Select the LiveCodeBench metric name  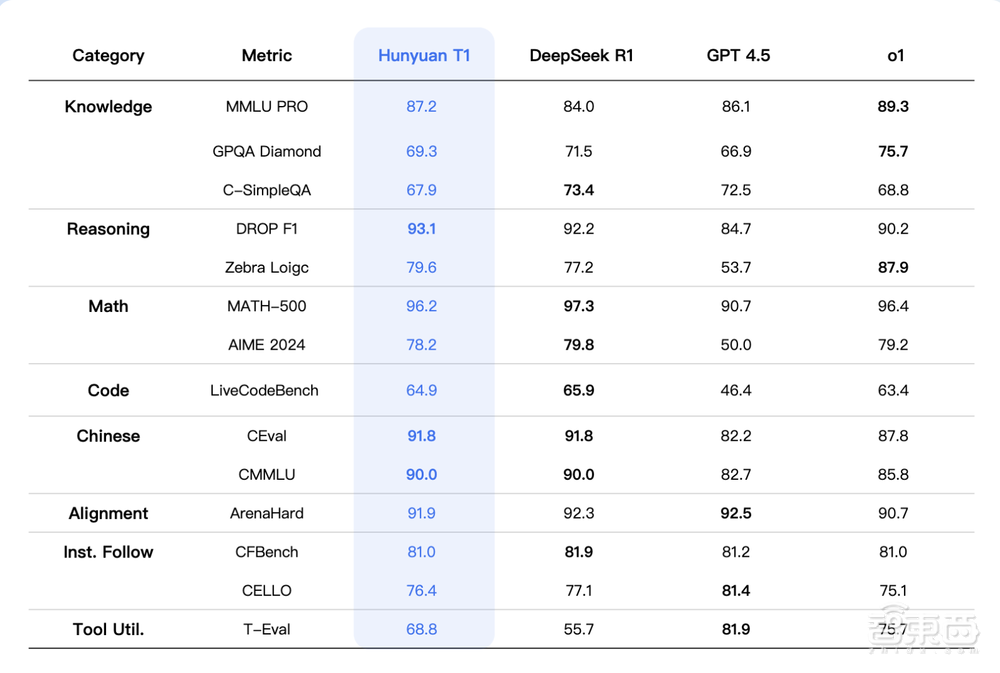tap(265, 391)
